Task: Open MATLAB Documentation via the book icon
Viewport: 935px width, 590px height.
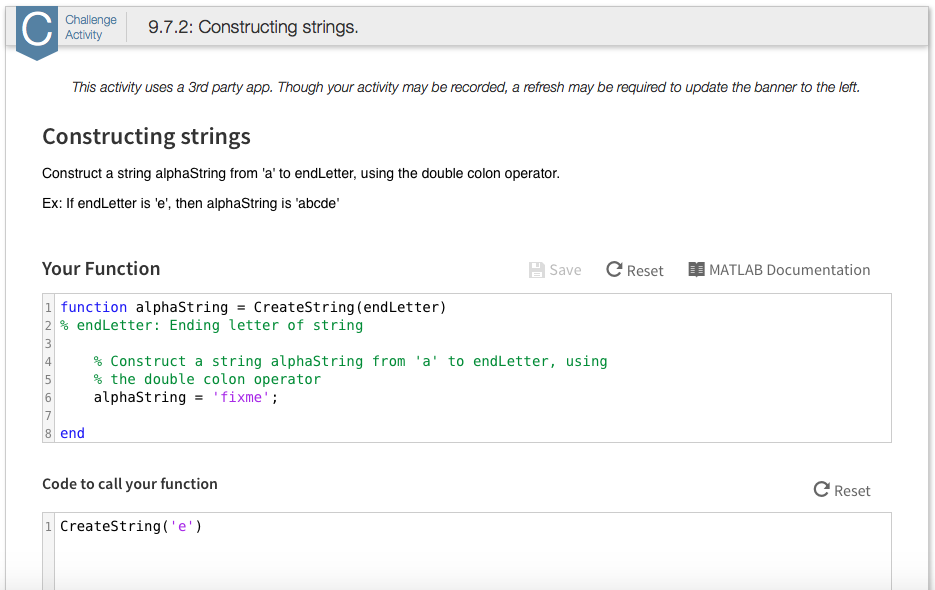Action: click(x=697, y=270)
